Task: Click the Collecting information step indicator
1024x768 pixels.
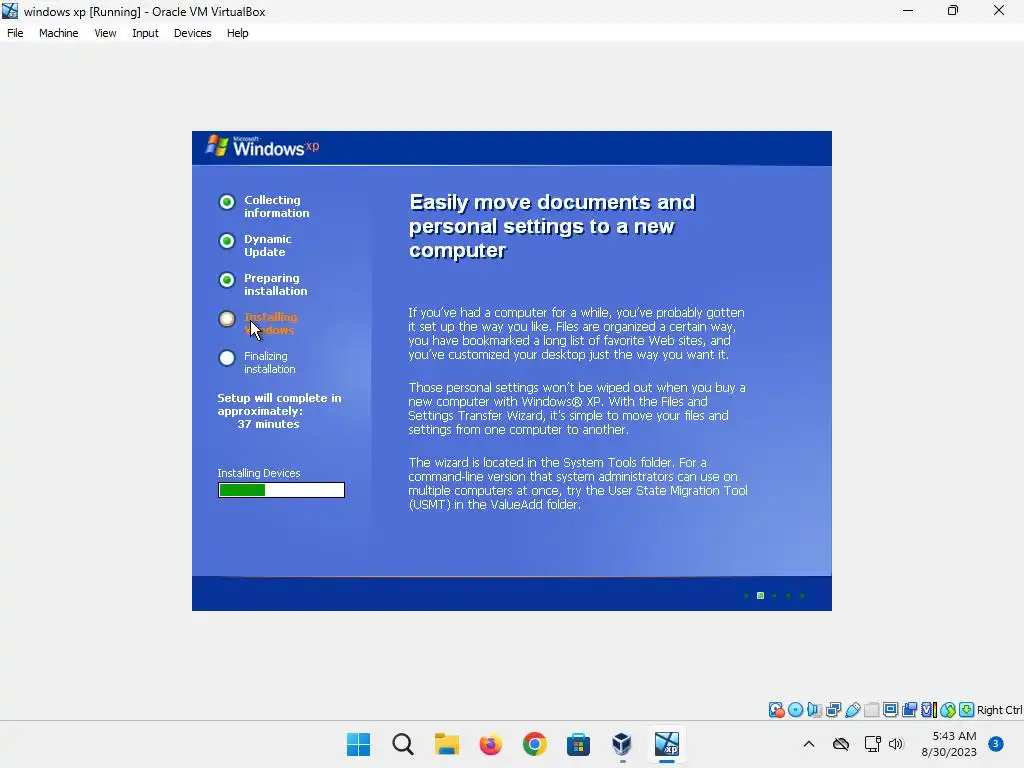Action: tap(227, 202)
